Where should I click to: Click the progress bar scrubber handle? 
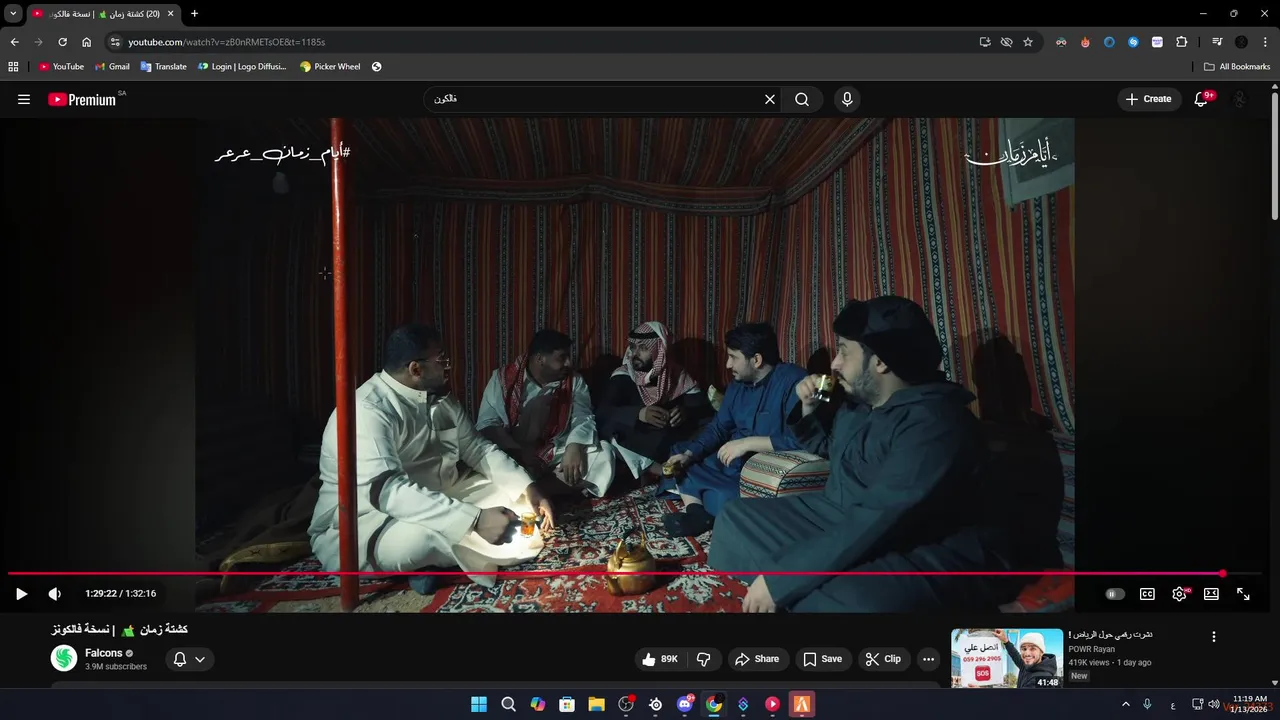coord(1222,573)
